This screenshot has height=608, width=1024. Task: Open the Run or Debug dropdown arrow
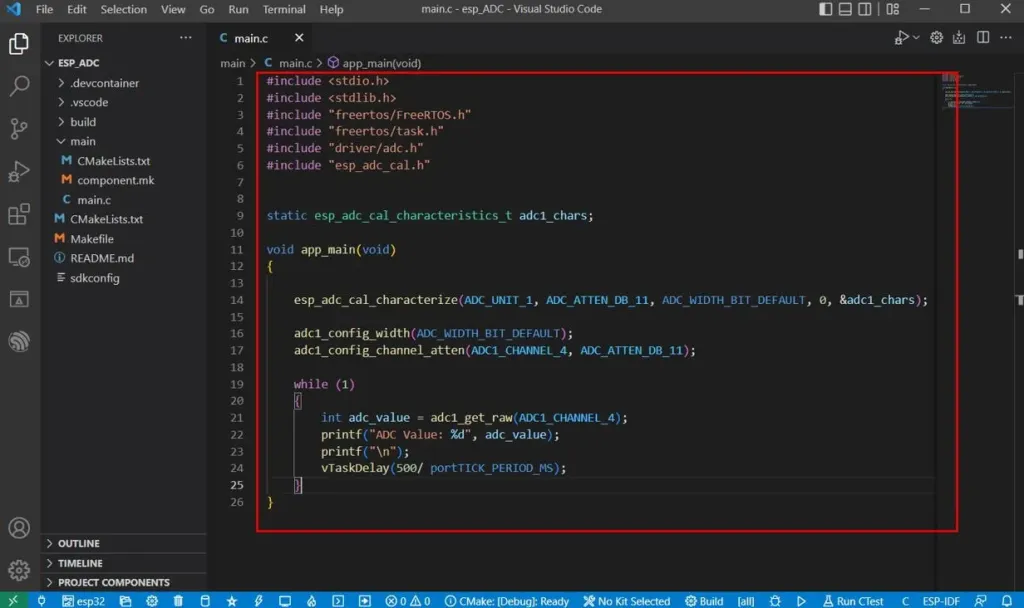(x=916, y=38)
